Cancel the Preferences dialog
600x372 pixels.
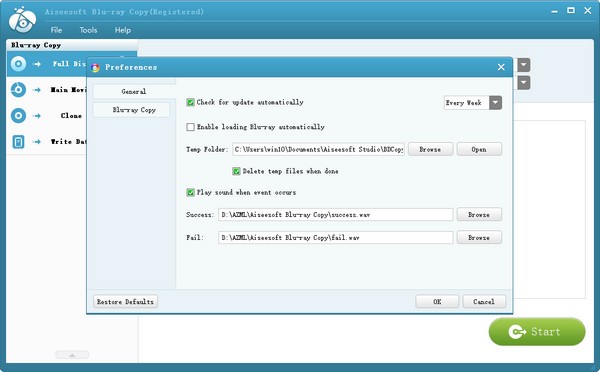click(x=484, y=302)
